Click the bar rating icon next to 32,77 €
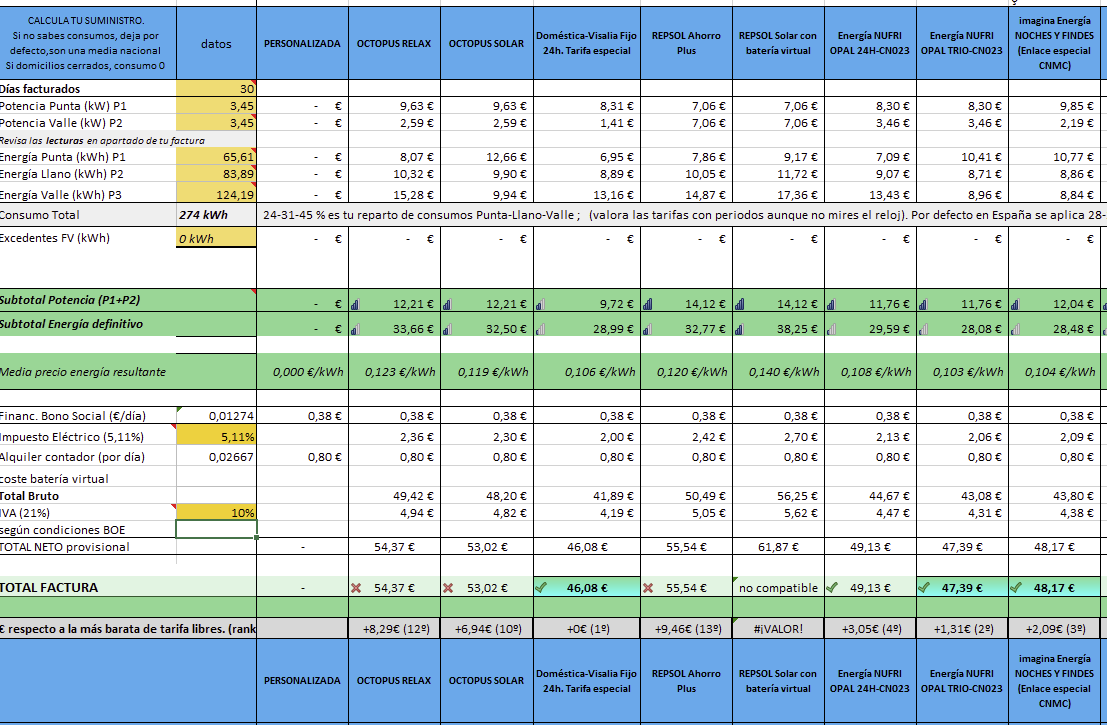The width and height of the screenshot is (1107, 725). [647, 329]
